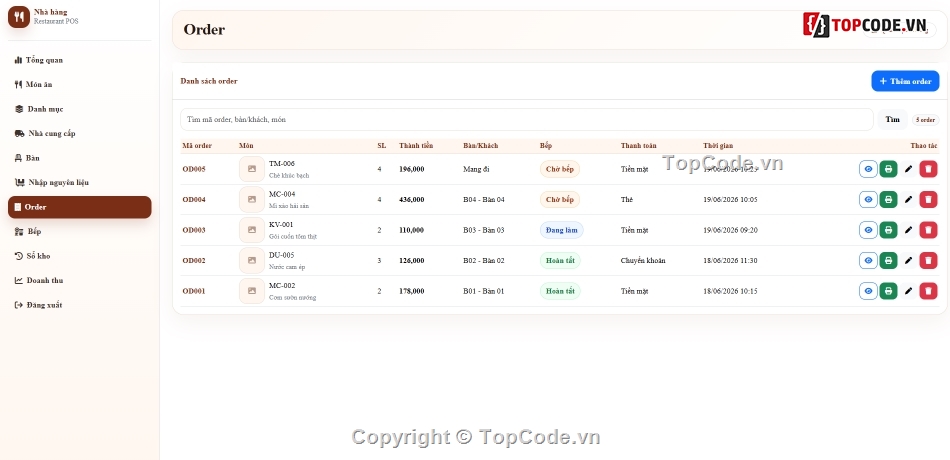View details of order OD001

868,291
